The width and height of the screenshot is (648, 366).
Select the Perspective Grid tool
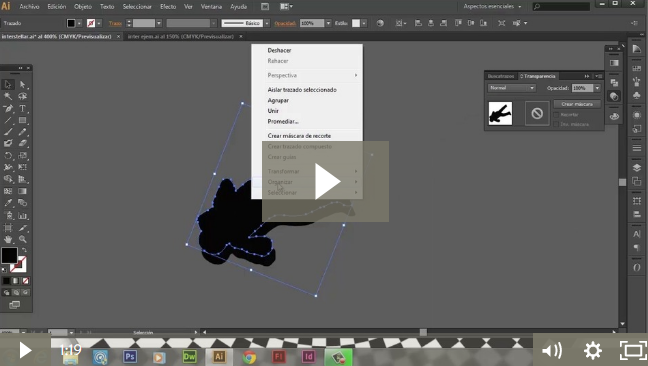tap(23, 179)
